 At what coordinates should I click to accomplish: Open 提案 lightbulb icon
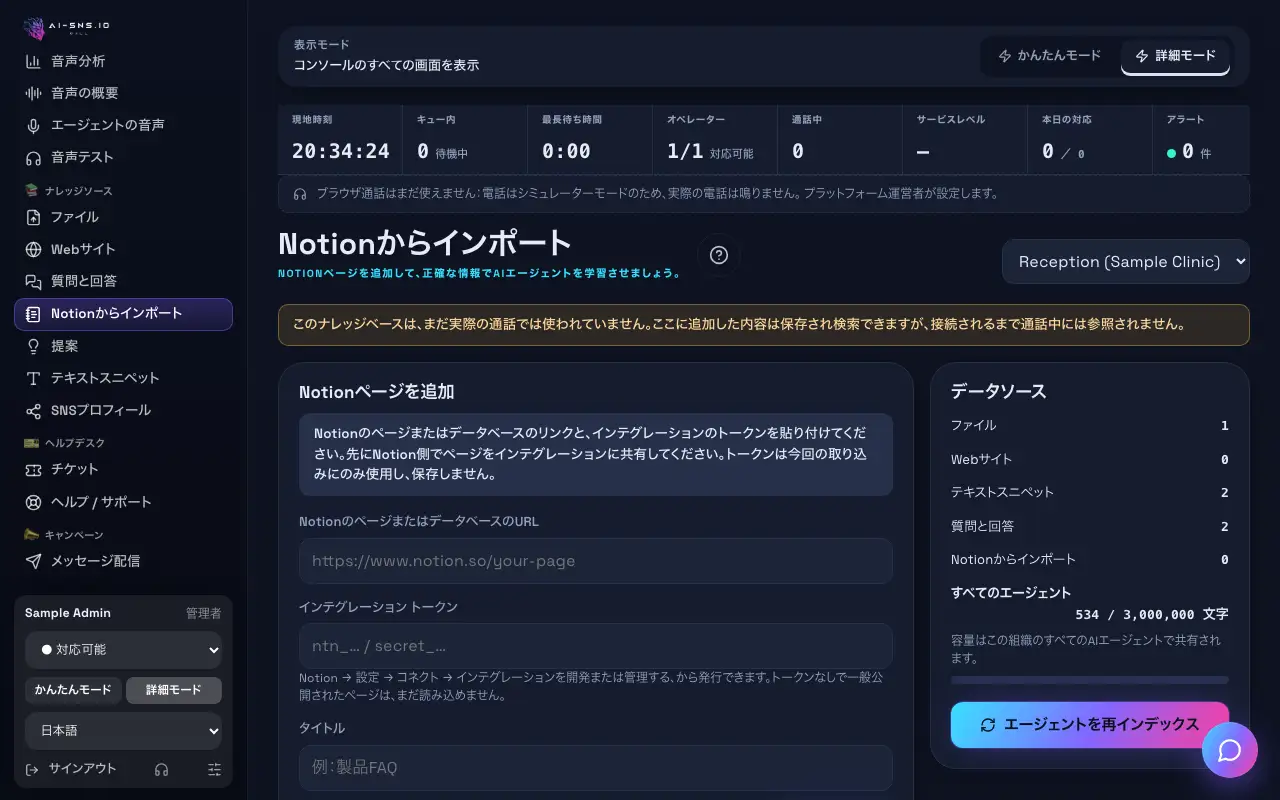coord(33,346)
